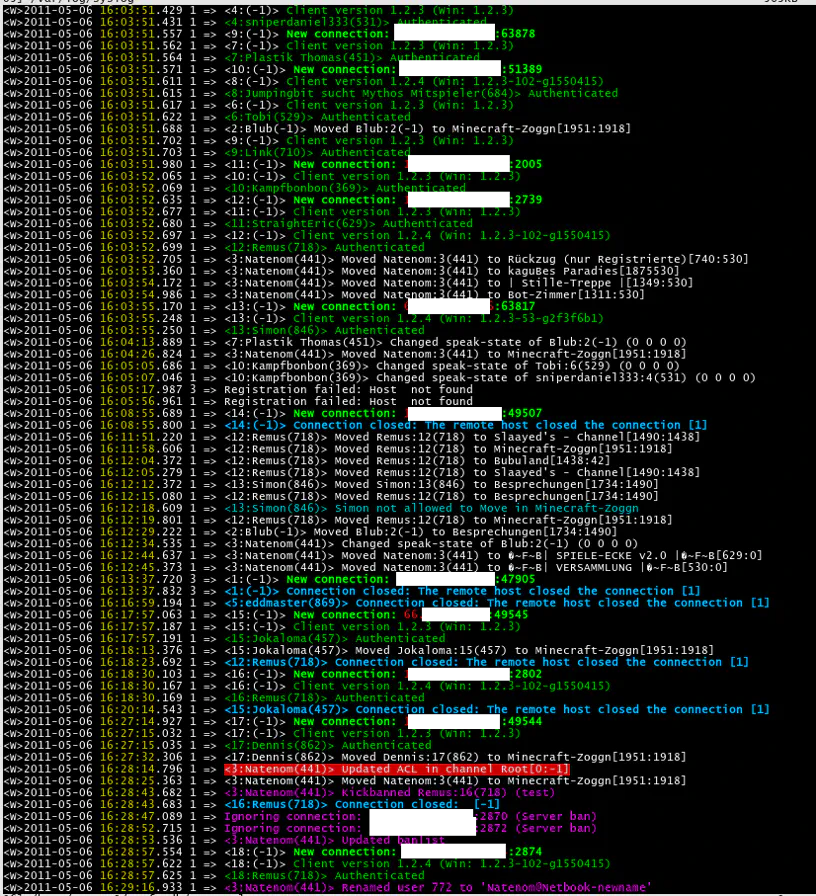The image size is (816, 896).
Task: Click 'Moved Jokaloma:15(457) to Minecraft-Zoggn' entry
Action: (x=469, y=650)
